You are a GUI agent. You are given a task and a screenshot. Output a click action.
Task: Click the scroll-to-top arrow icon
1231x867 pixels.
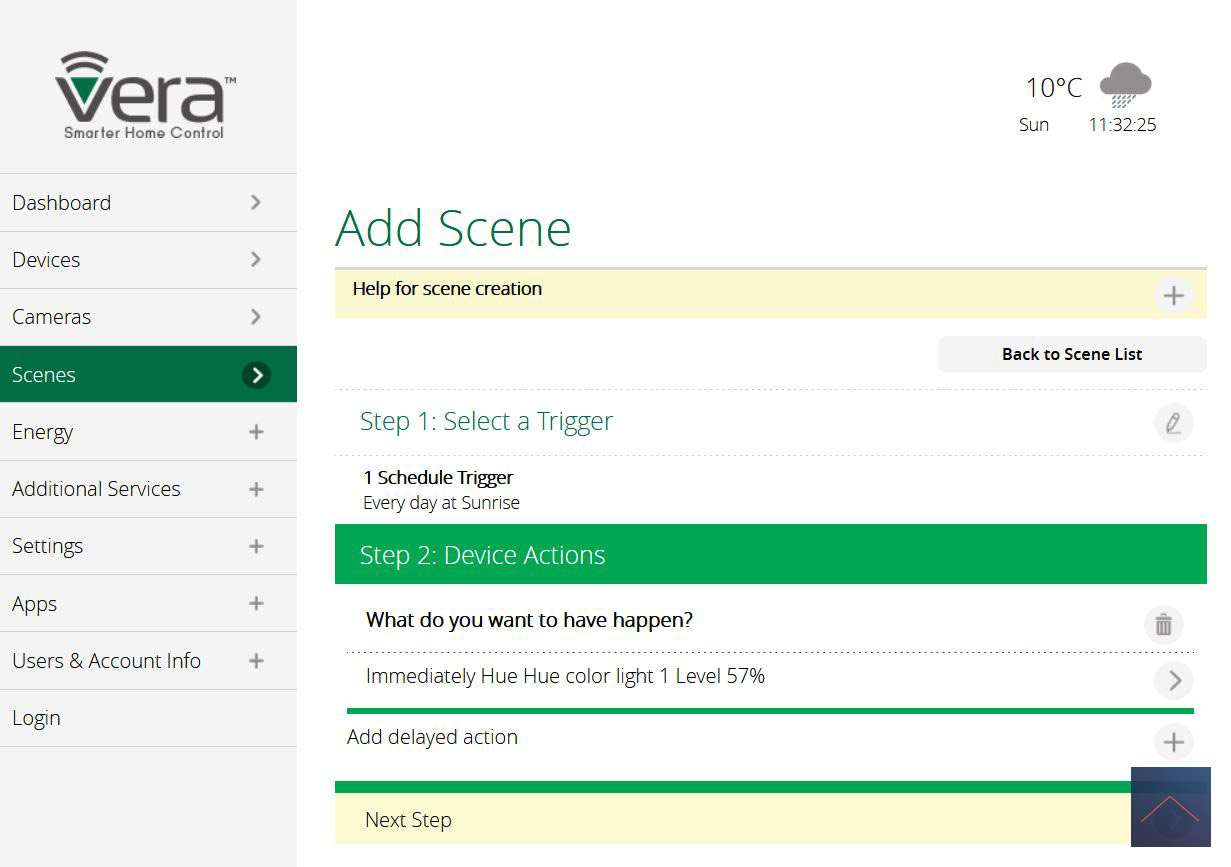coord(1169,807)
